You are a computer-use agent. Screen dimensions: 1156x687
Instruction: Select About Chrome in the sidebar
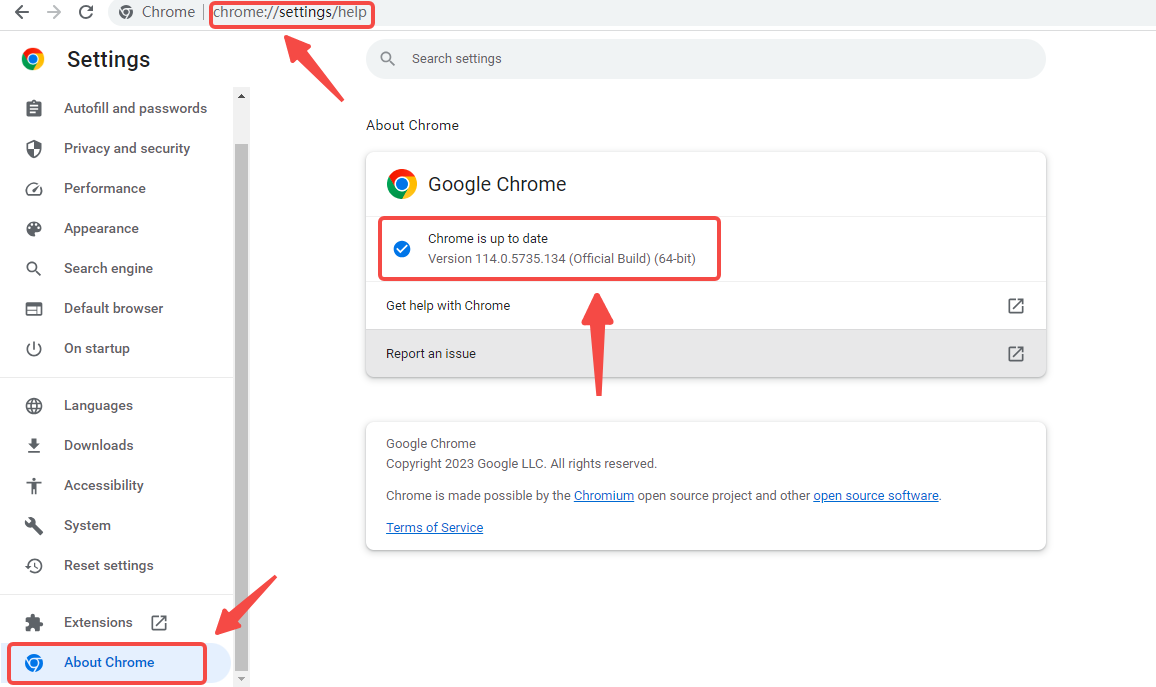tap(109, 662)
